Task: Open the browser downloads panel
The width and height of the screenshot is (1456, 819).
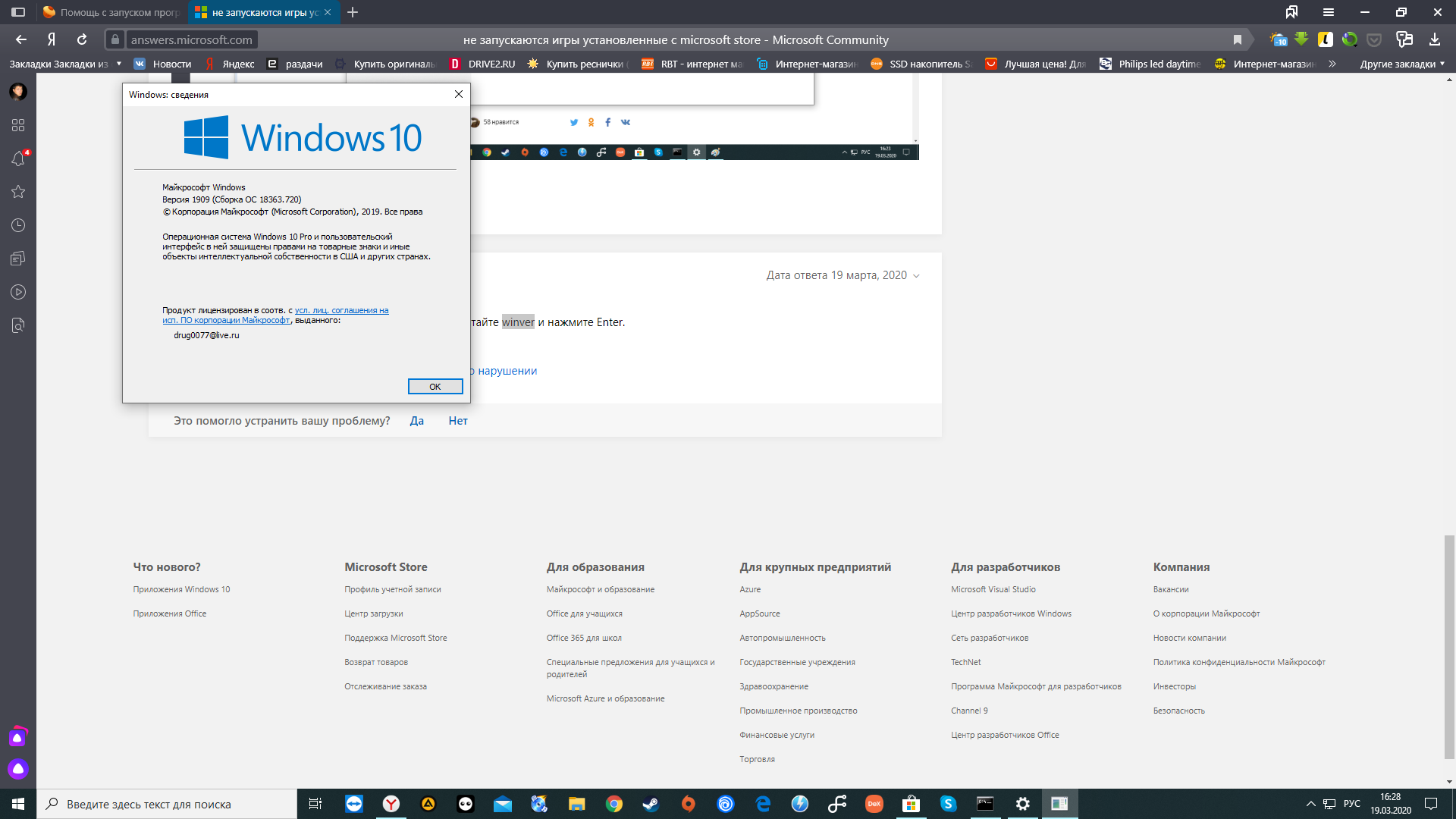Action: pos(1435,39)
